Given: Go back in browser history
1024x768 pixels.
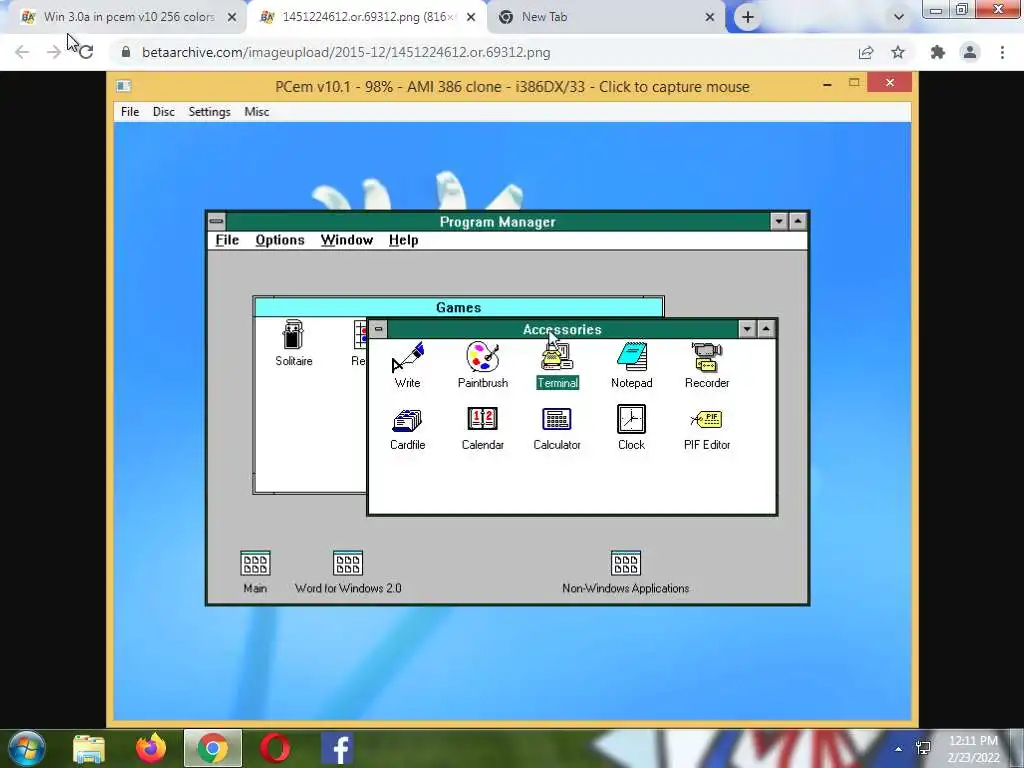Looking at the screenshot, I should pyautogui.click(x=22, y=52).
